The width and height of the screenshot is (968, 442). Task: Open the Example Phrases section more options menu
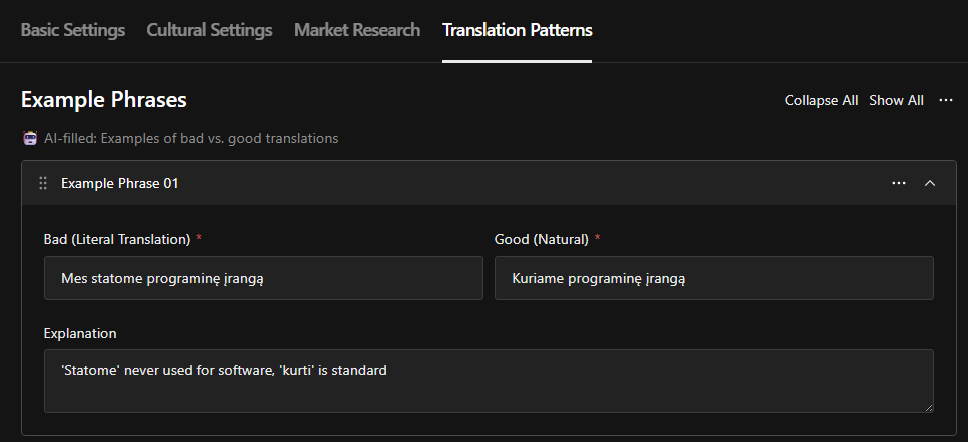(x=946, y=100)
